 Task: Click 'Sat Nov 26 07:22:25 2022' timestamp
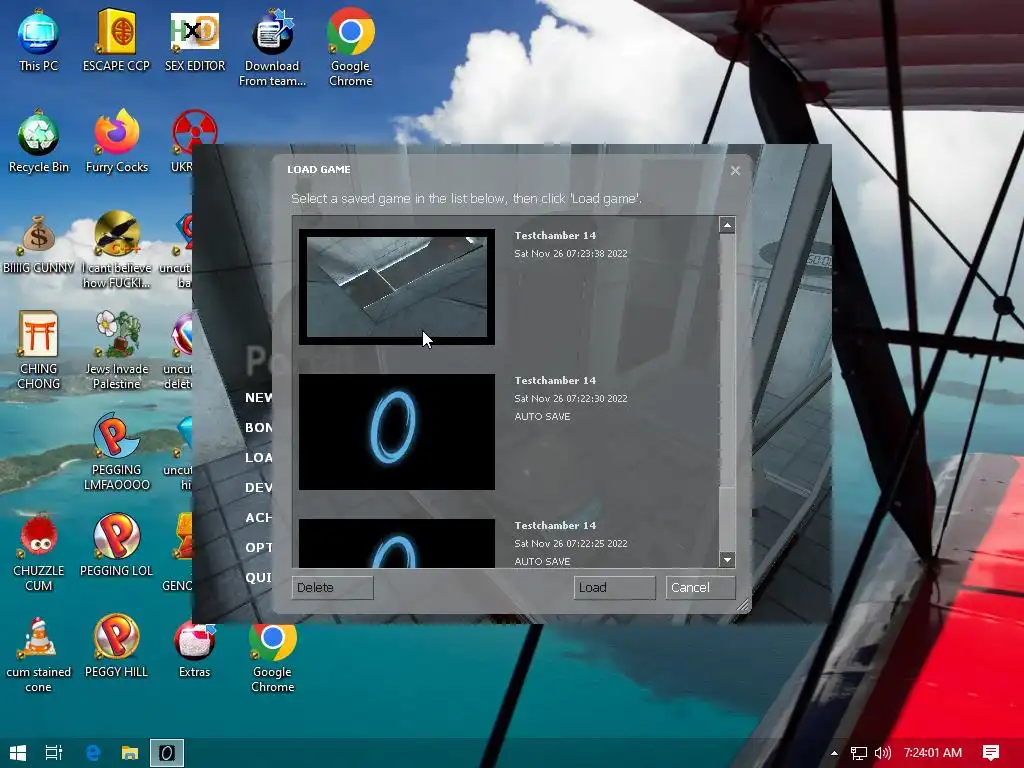(x=571, y=543)
